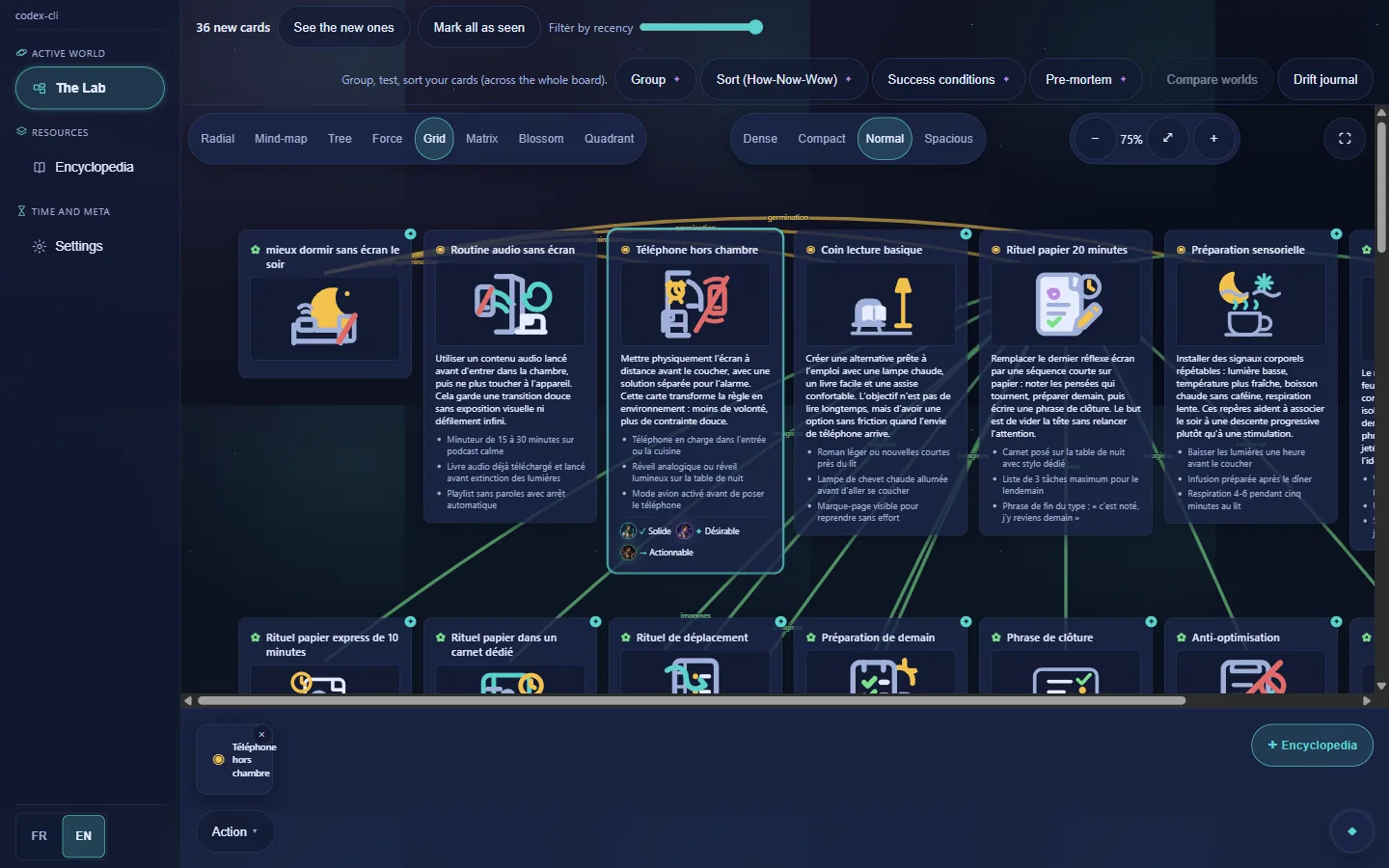
Task: Click See the new ones
Action: [x=343, y=27]
